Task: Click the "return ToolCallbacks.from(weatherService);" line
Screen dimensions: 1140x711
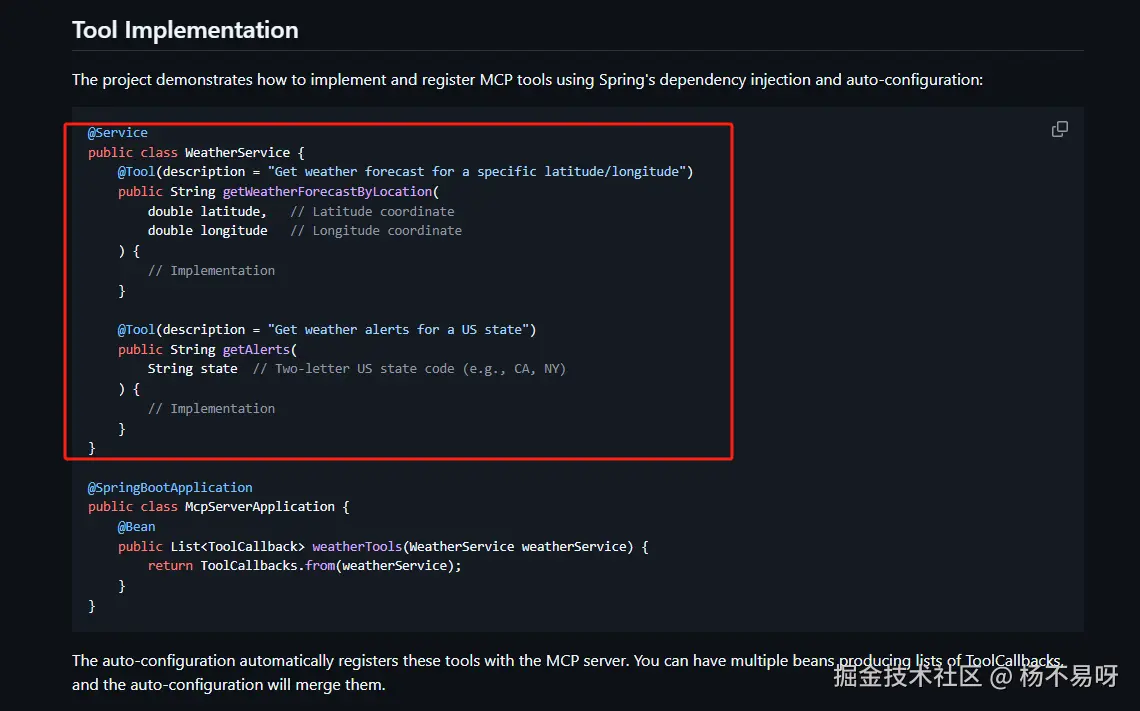Action: click(304, 565)
